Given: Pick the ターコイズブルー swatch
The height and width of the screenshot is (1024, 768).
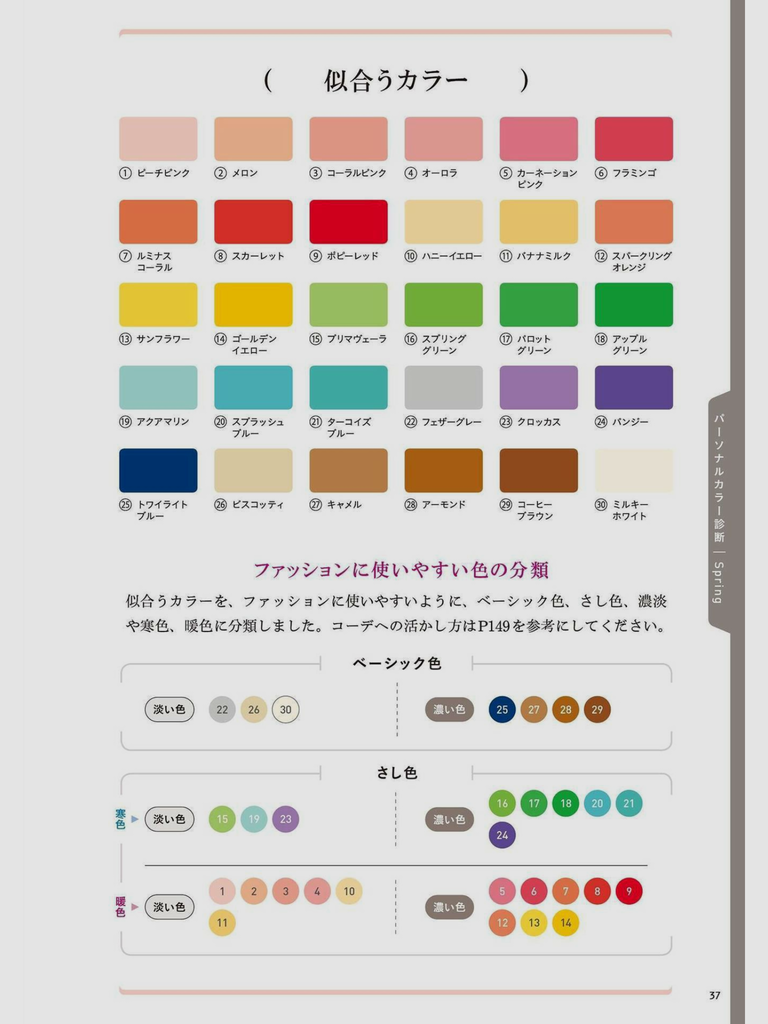Looking at the screenshot, I should [x=348, y=387].
